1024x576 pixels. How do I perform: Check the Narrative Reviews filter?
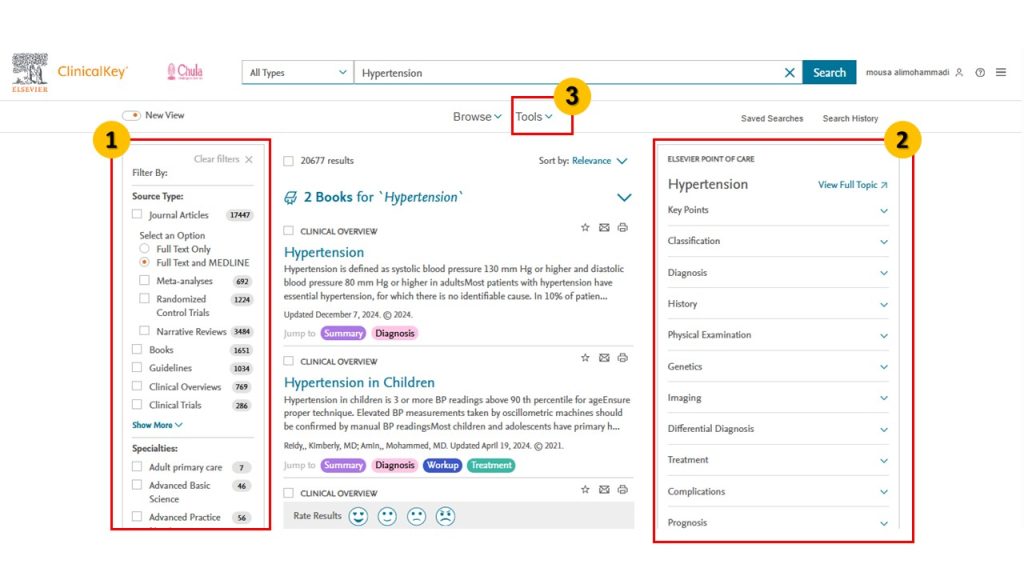tap(144, 330)
